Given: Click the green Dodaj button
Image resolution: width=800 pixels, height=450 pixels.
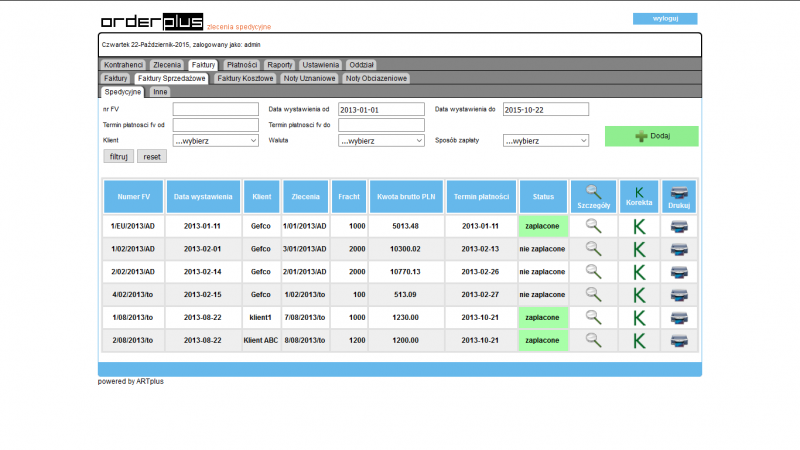Looking at the screenshot, I should (x=652, y=136).
